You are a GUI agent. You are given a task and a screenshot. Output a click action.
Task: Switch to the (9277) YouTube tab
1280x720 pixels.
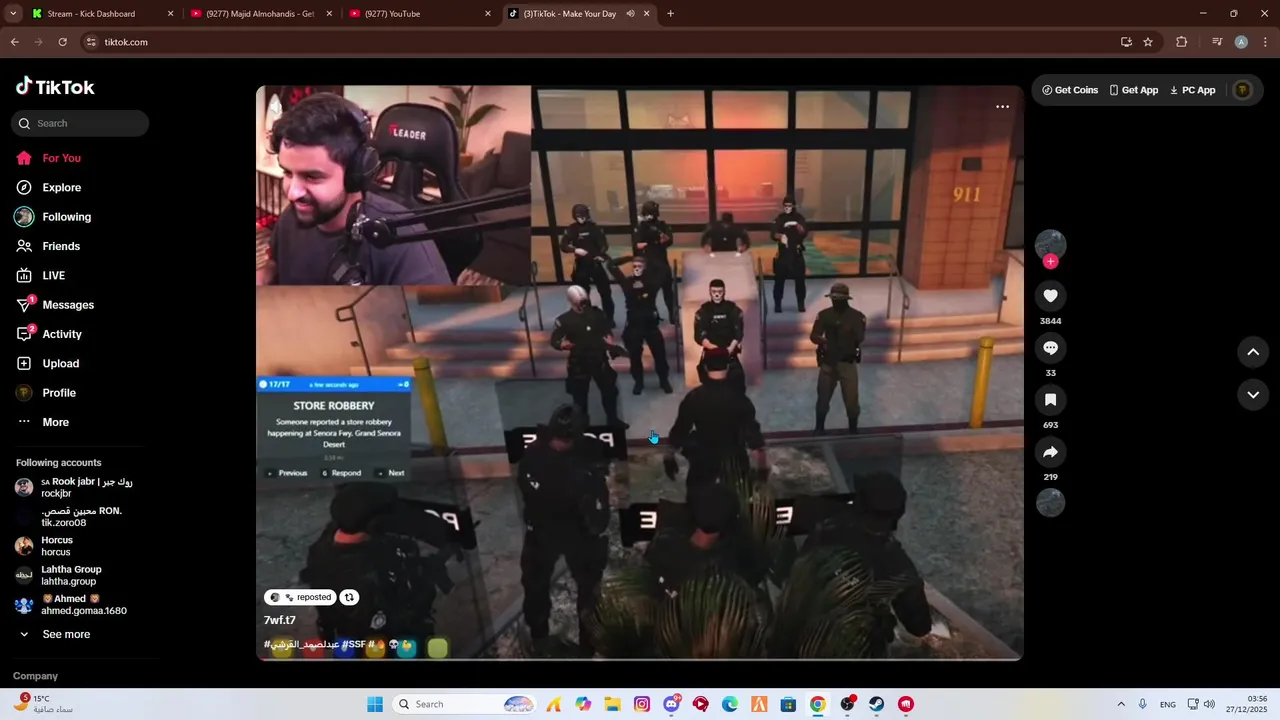(x=420, y=14)
